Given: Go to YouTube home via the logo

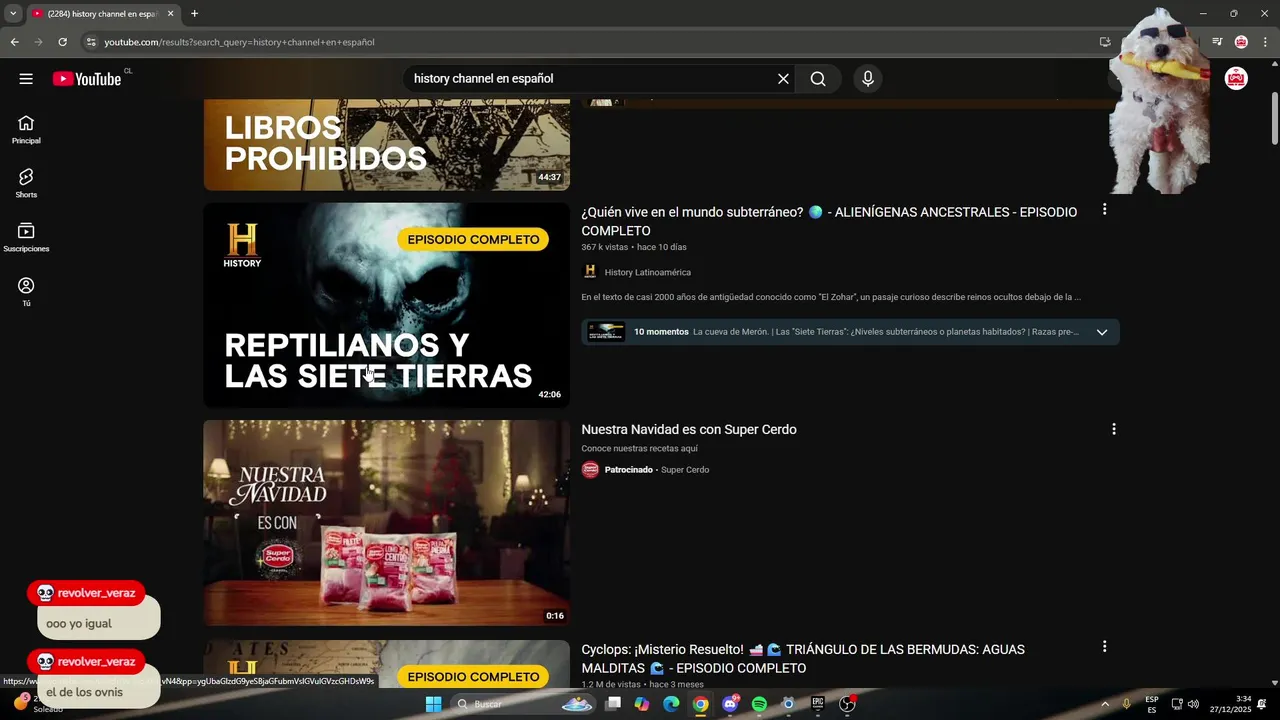Looking at the screenshot, I should click(x=87, y=79).
